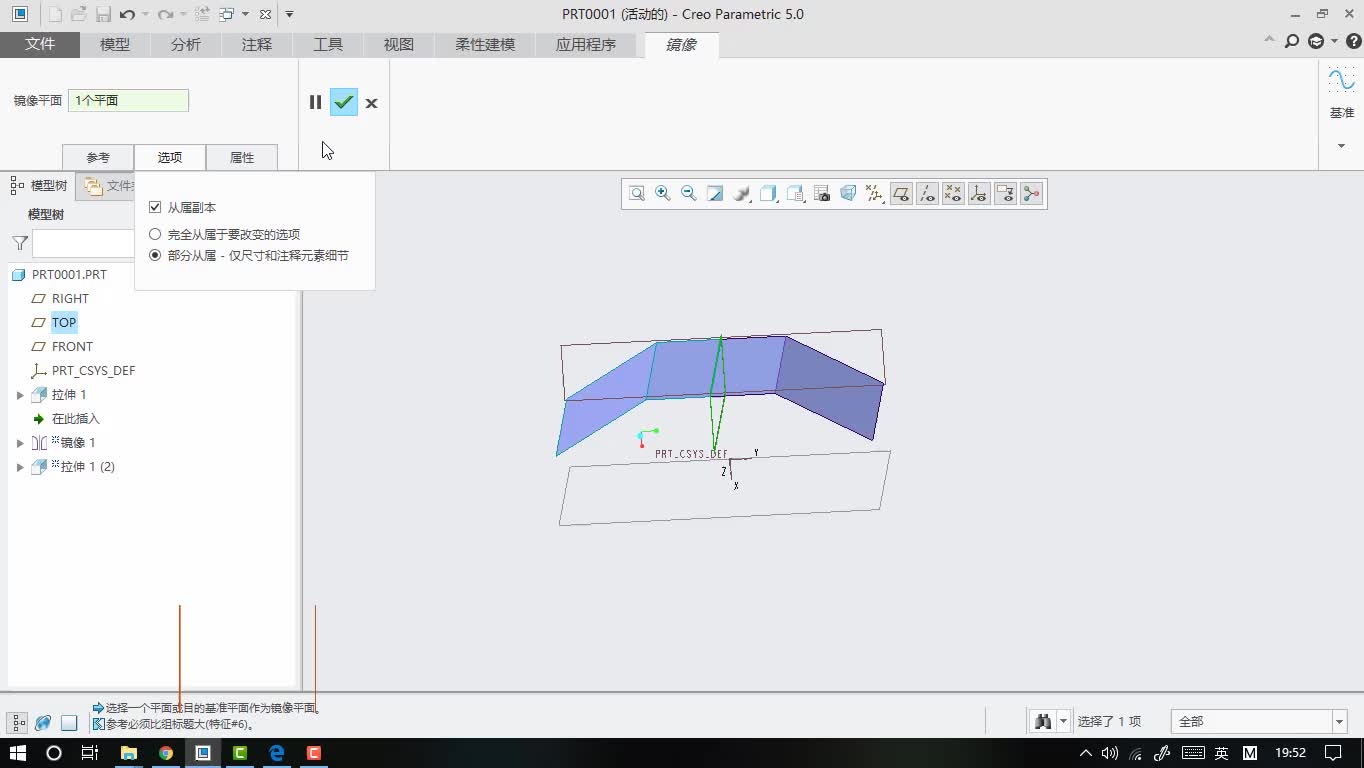Image resolution: width=1364 pixels, height=768 pixels.
Task: Select radio 部分从属 - 仅尺寸和注释元素细节
Action: (x=155, y=255)
